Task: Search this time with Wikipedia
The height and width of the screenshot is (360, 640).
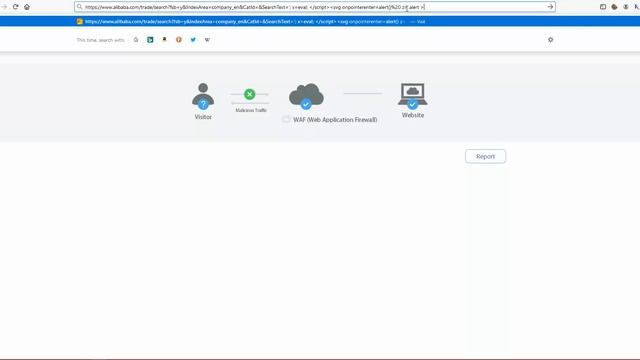Action: (x=207, y=40)
